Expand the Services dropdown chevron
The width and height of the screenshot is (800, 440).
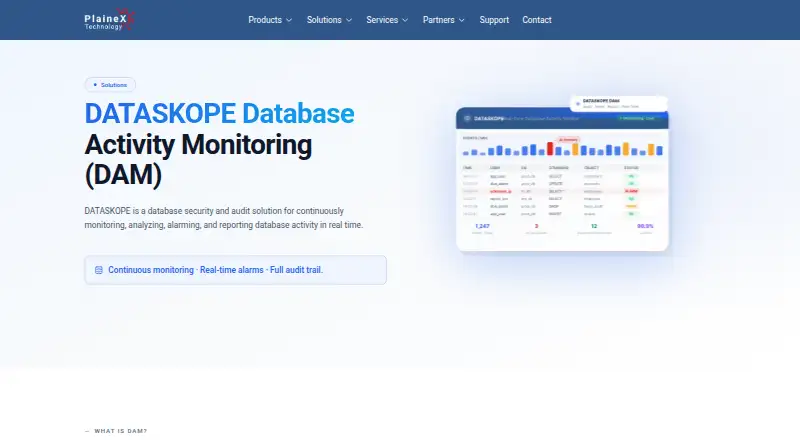point(405,20)
